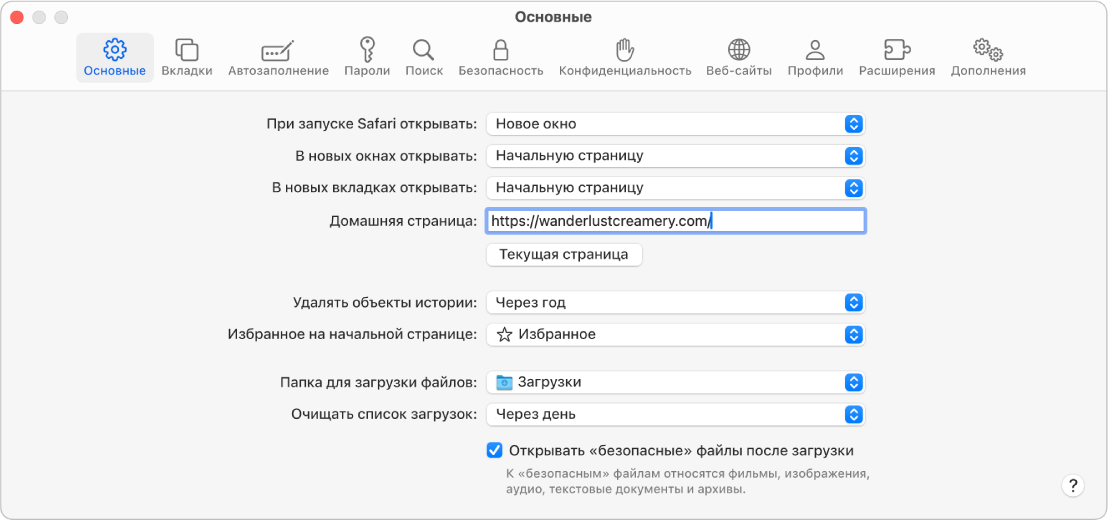
Task: Open the Поиск magnifier pane
Action: coord(424,57)
